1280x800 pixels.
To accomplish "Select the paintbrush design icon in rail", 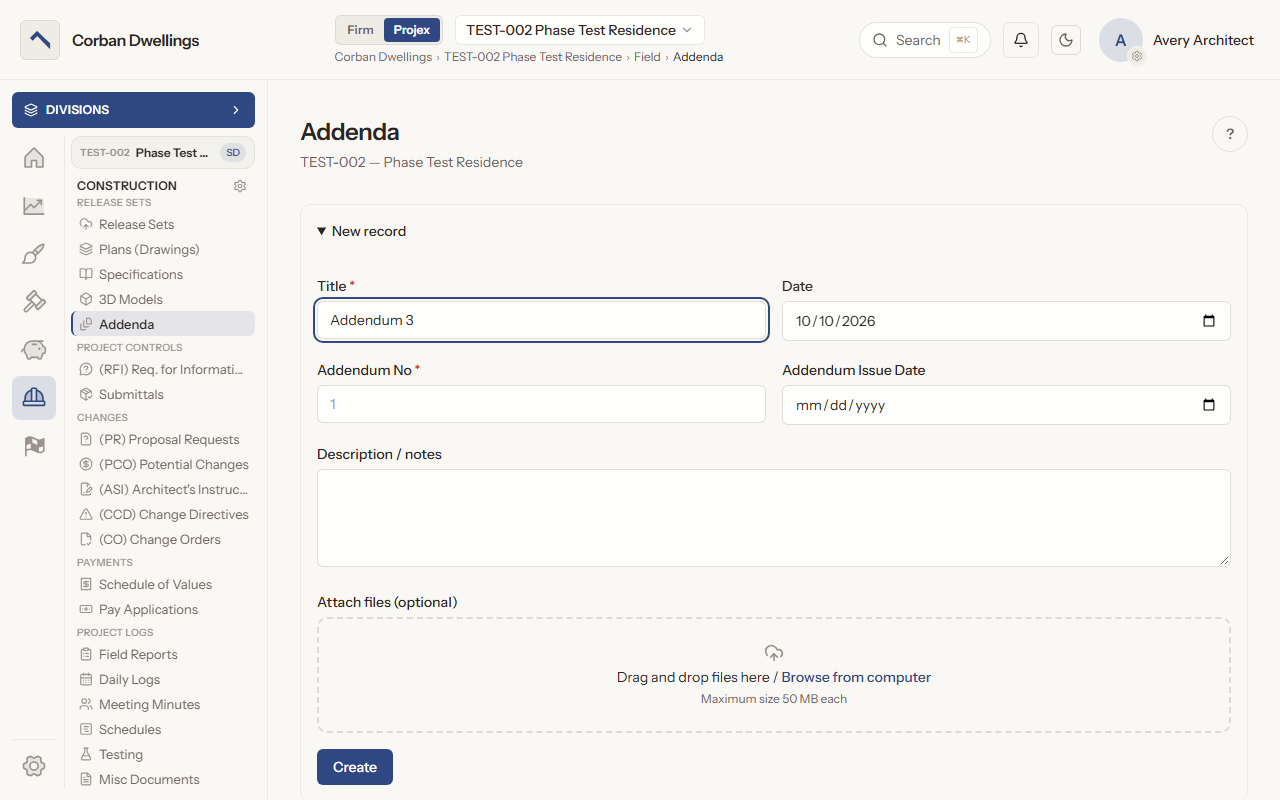I will [34, 254].
